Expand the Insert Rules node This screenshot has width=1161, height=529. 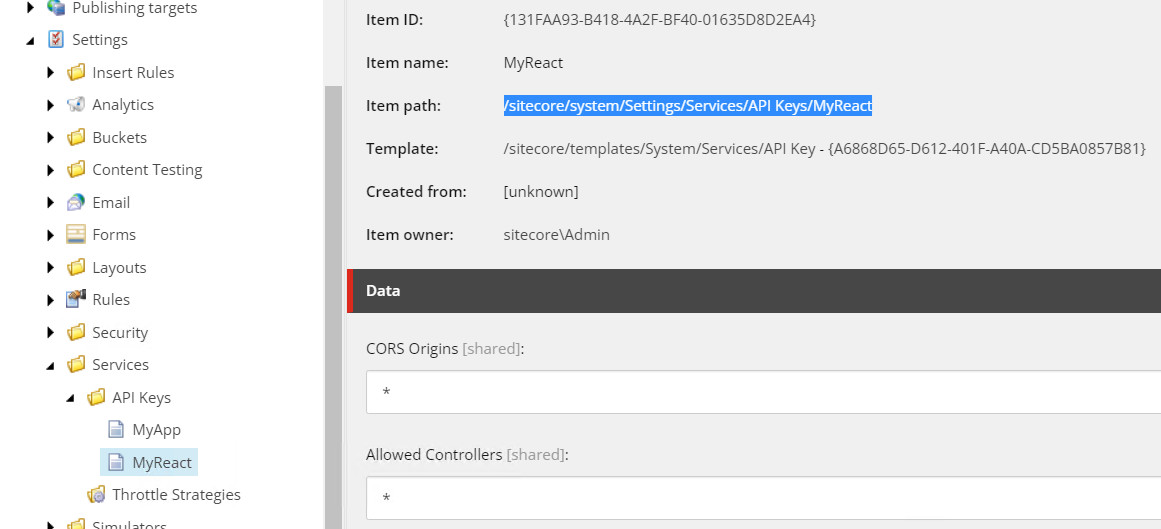(x=50, y=73)
